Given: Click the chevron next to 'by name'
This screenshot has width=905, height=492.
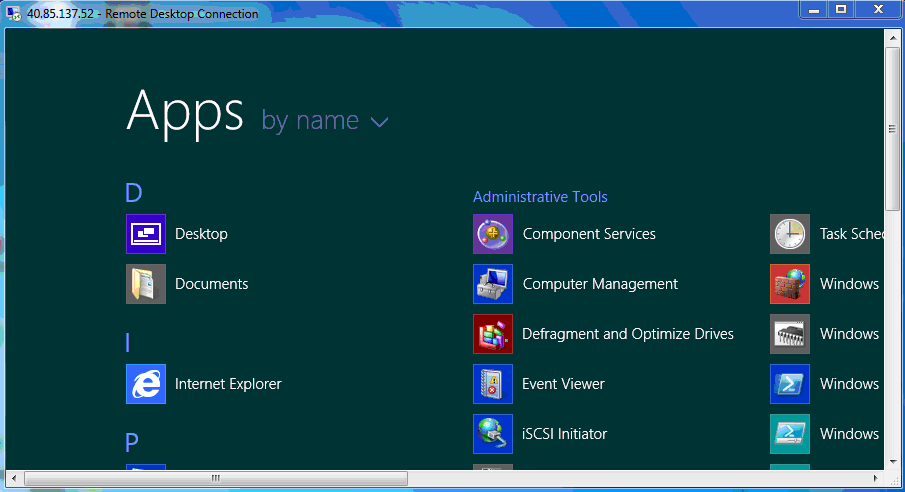Looking at the screenshot, I should coord(379,122).
